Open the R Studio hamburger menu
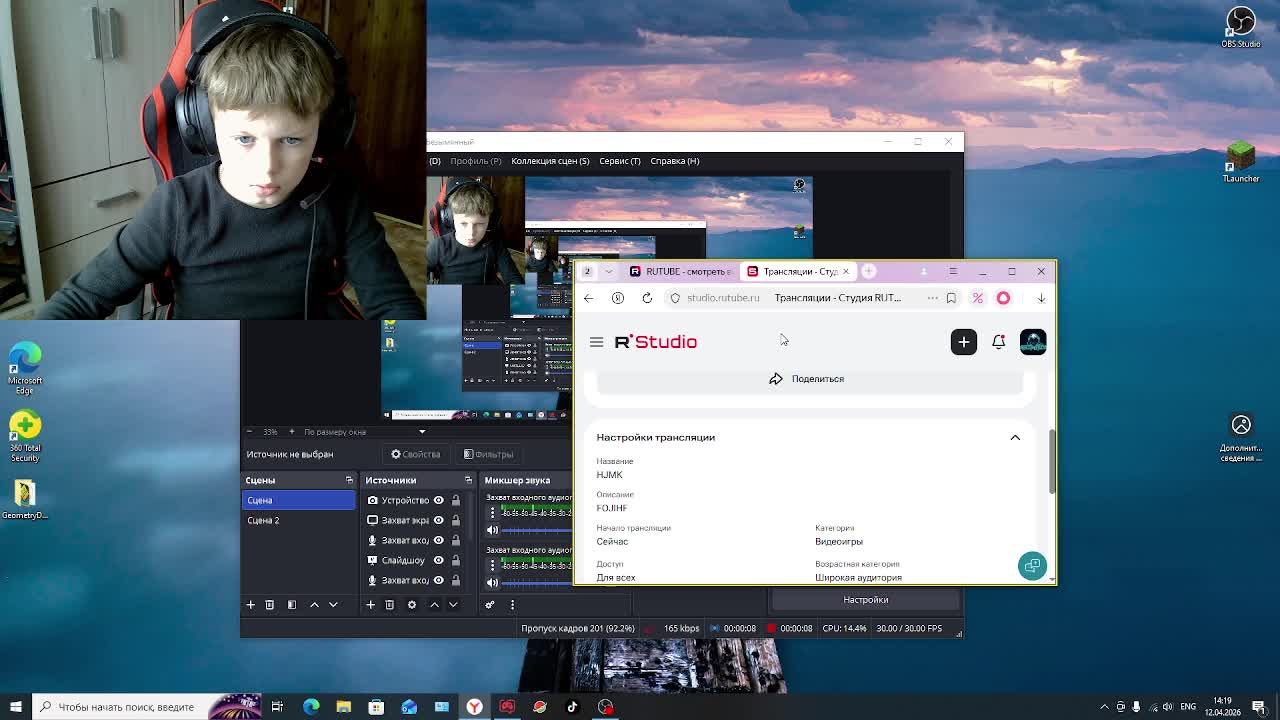Image resolution: width=1280 pixels, height=720 pixels. pos(596,342)
